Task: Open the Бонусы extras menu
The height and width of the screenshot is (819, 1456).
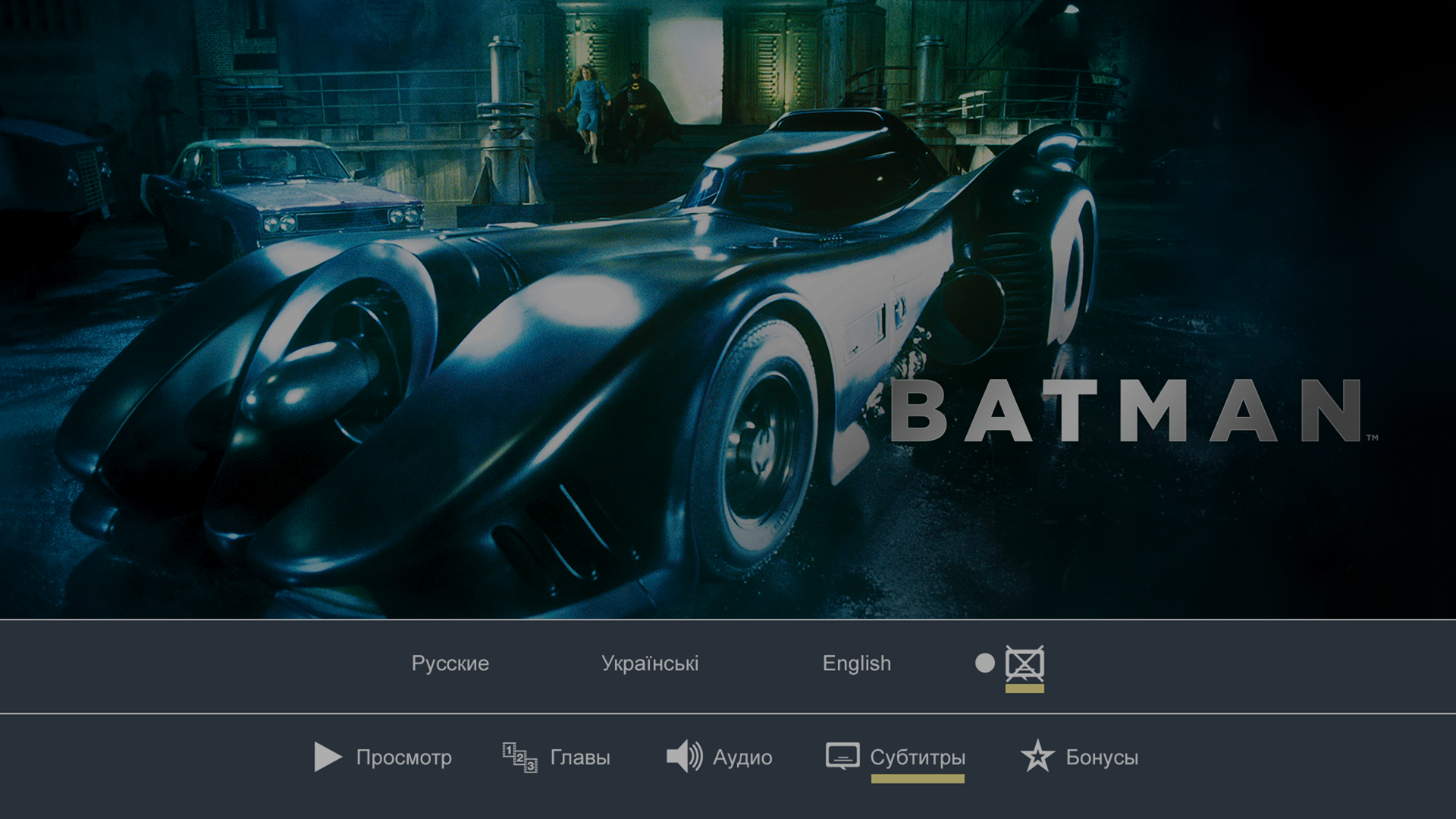Action: pyautogui.click(x=1102, y=757)
